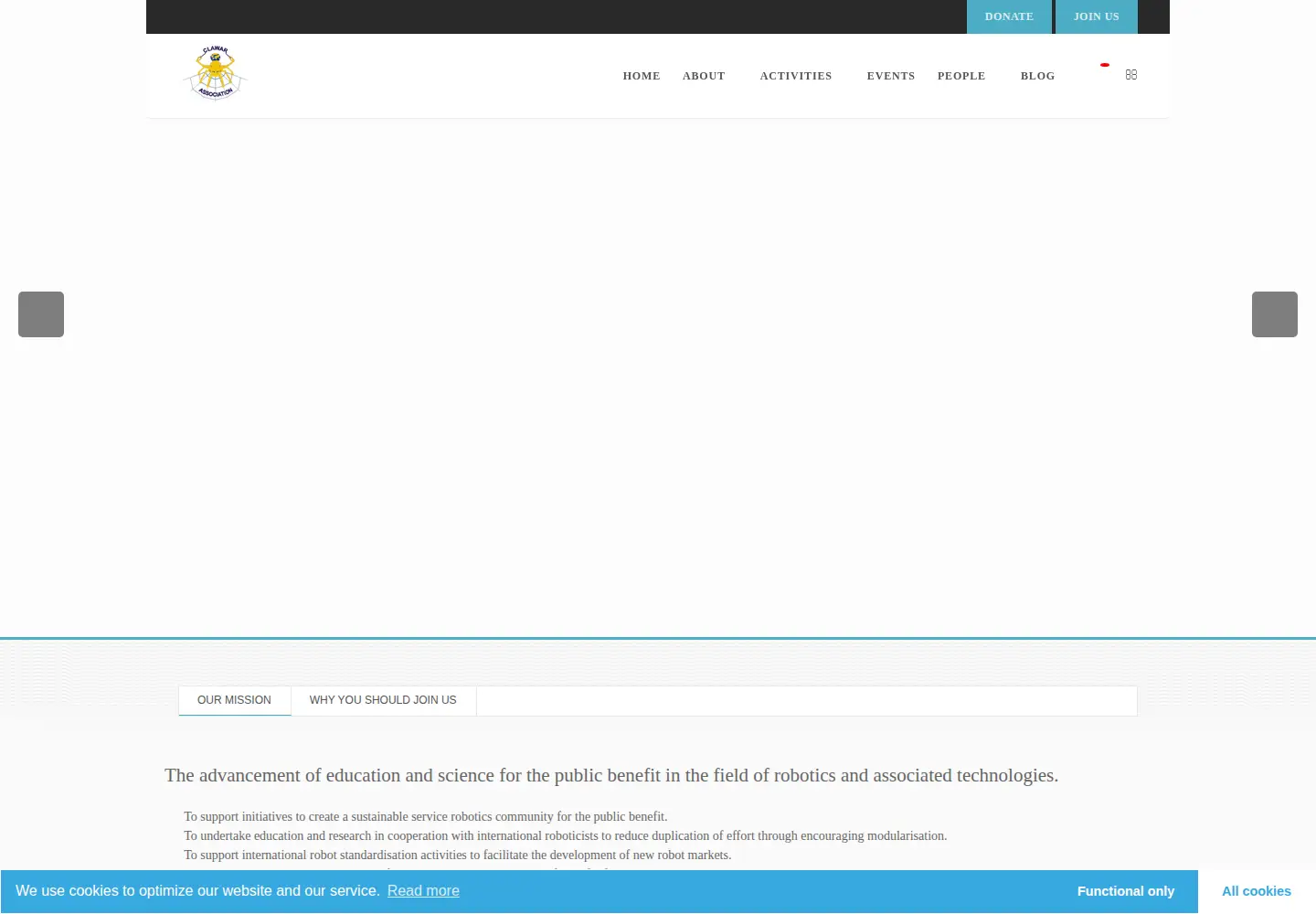Click the line about robot standardisation activities
This screenshot has width=1316, height=914.
[458, 856]
